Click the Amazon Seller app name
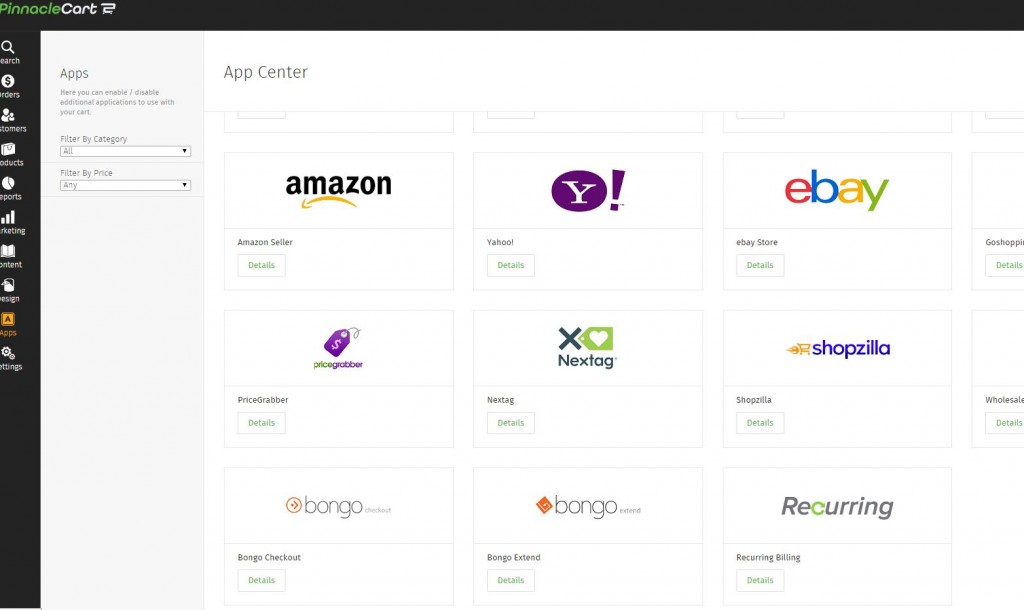This screenshot has height=610, width=1024. click(265, 242)
